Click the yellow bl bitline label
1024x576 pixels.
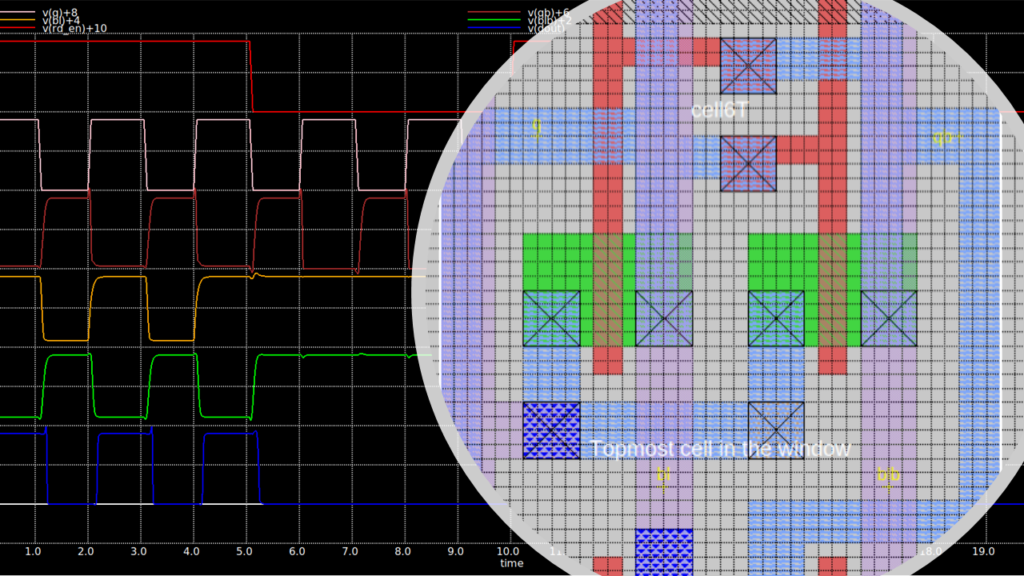(x=662, y=475)
